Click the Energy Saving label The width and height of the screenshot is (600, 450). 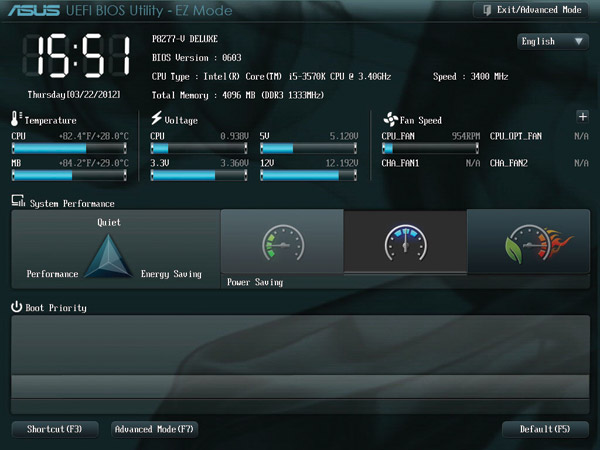[171, 274]
